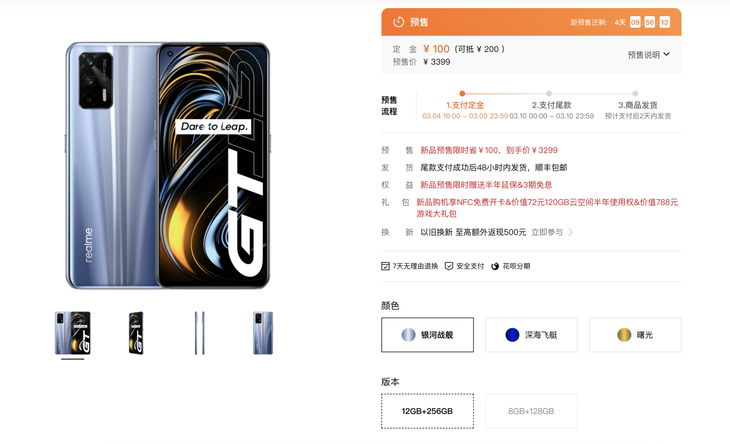
Task: Choose the 12GB+256GB version
Action: (427, 411)
